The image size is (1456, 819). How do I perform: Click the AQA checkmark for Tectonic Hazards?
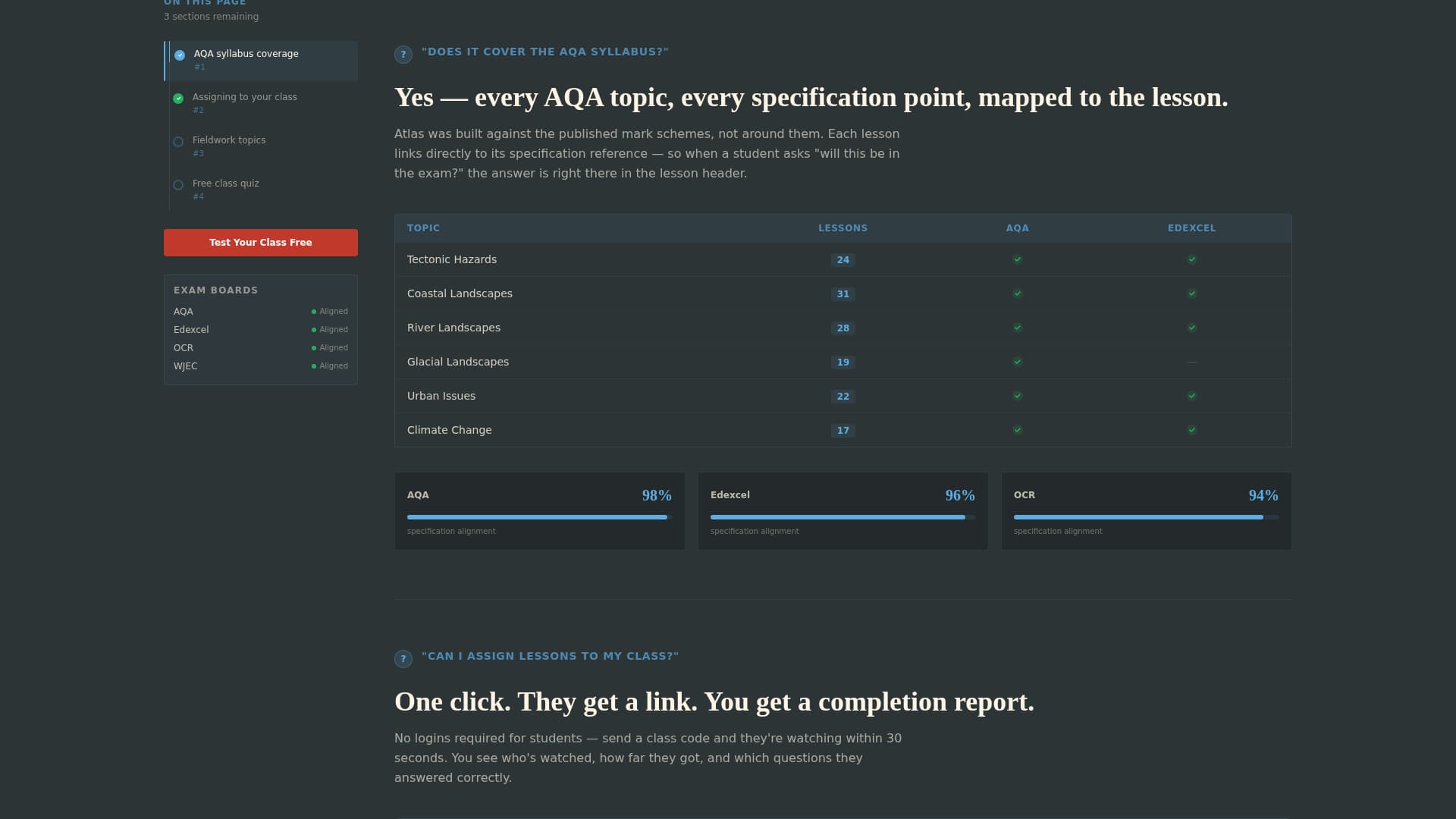click(x=1018, y=259)
